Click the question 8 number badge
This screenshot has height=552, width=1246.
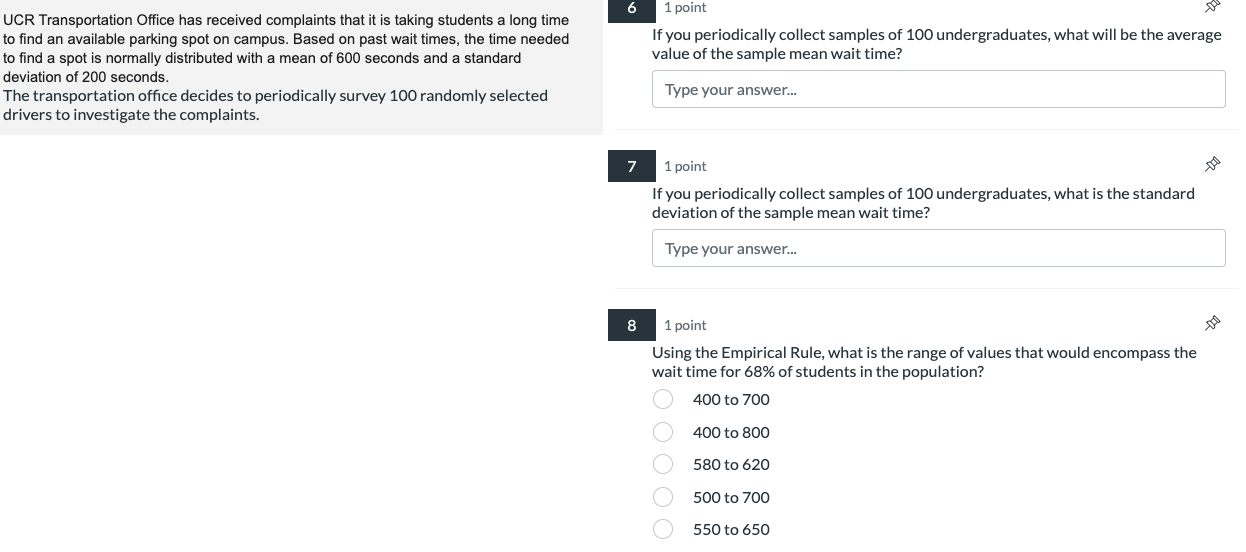(632, 325)
